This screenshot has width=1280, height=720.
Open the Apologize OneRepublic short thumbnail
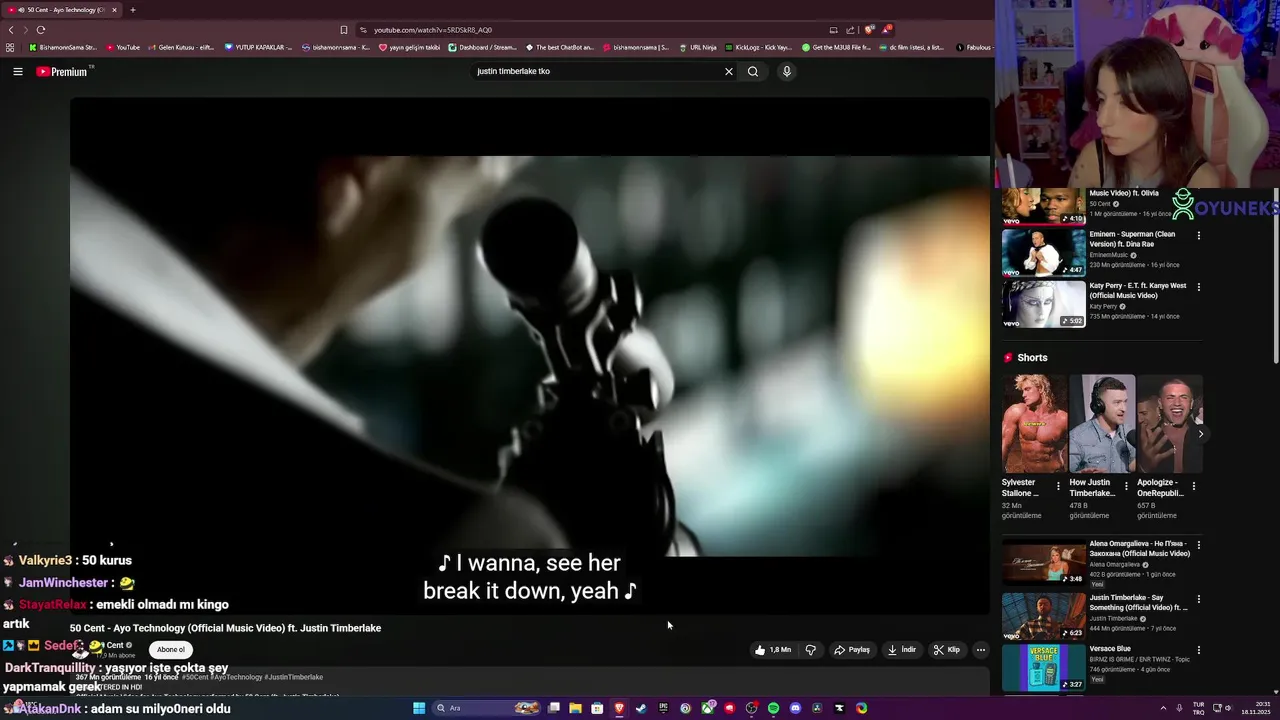[x=1169, y=423]
